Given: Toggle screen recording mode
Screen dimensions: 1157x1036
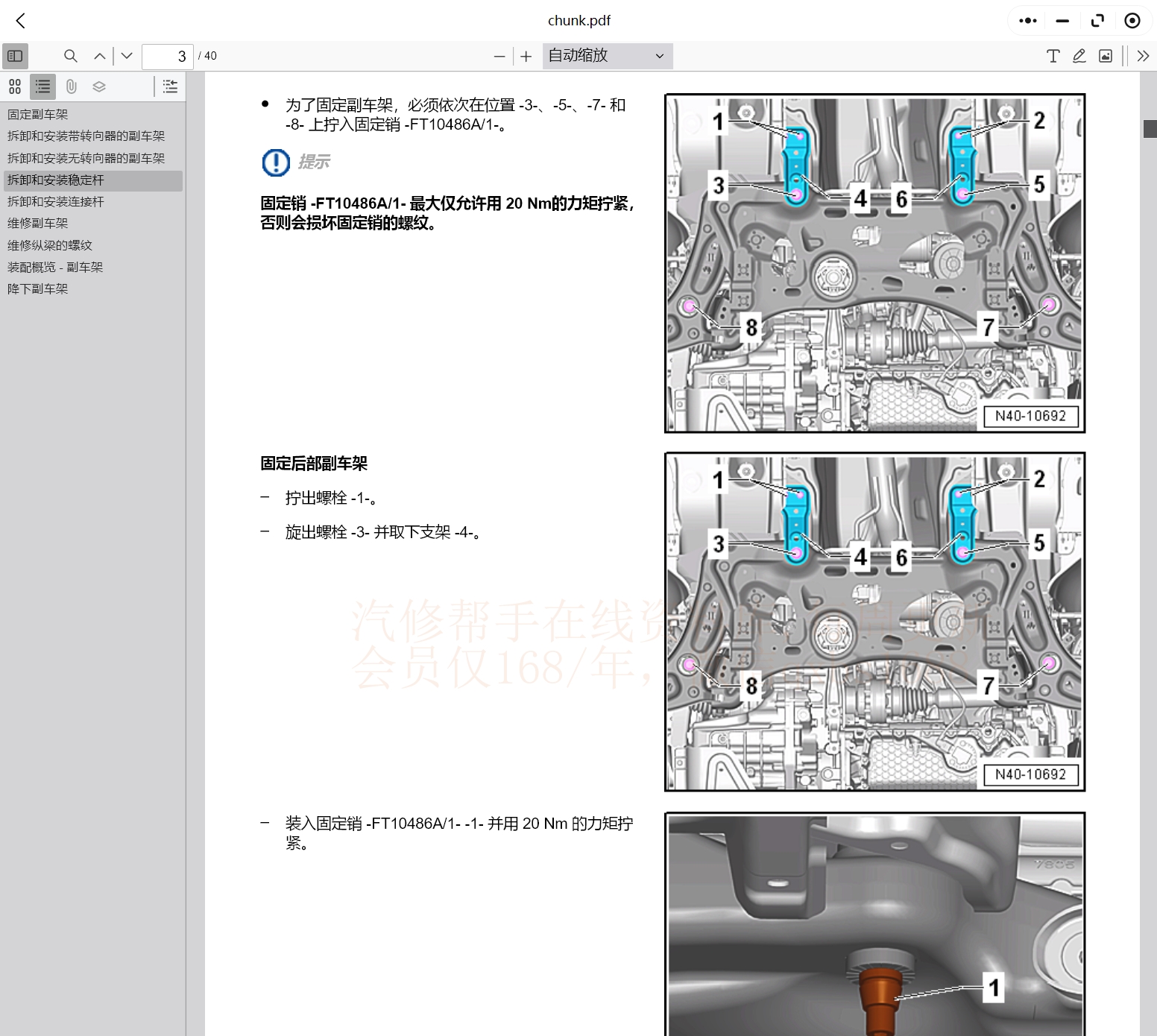Looking at the screenshot, I should 1132,21.
